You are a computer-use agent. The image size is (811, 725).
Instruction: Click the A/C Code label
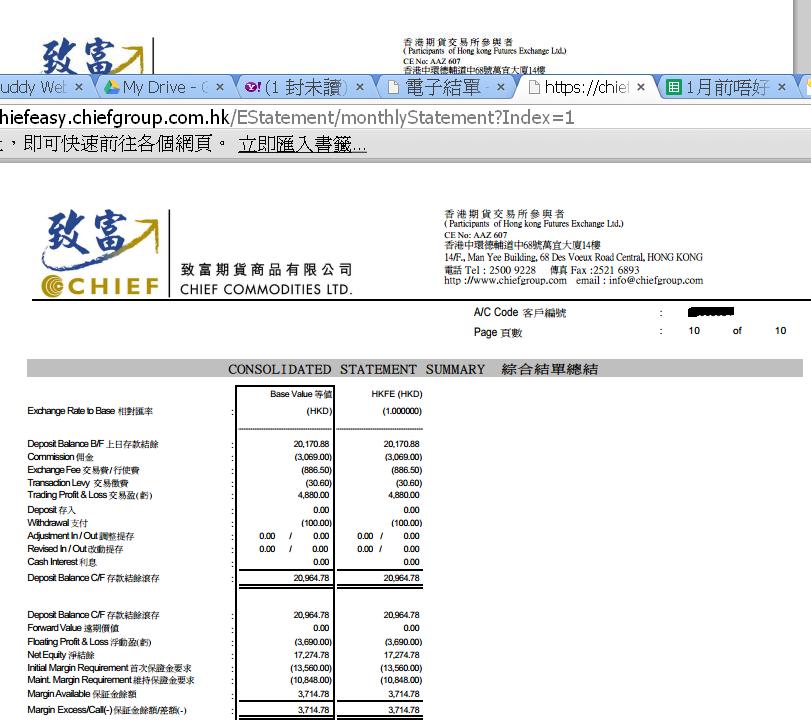[x=520, y=312]
